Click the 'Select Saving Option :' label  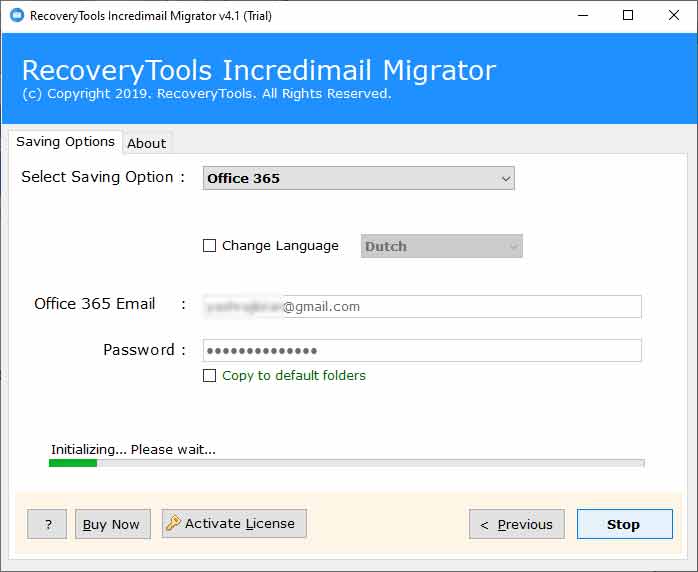pos(103,177)
